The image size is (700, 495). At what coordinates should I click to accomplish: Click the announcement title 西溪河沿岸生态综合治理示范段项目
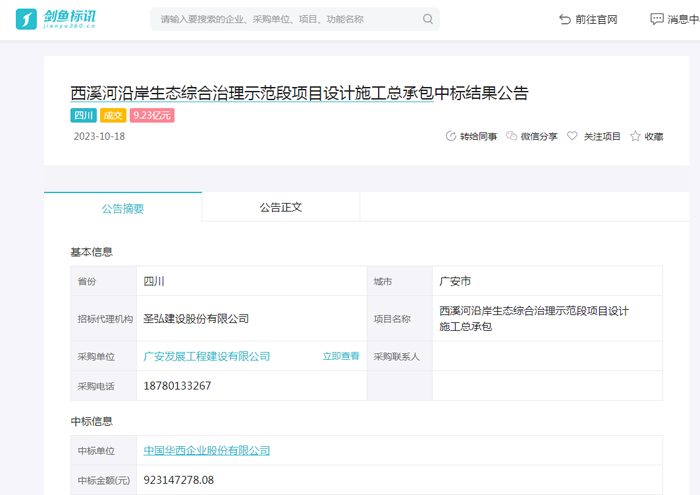(x=252, y=93)
